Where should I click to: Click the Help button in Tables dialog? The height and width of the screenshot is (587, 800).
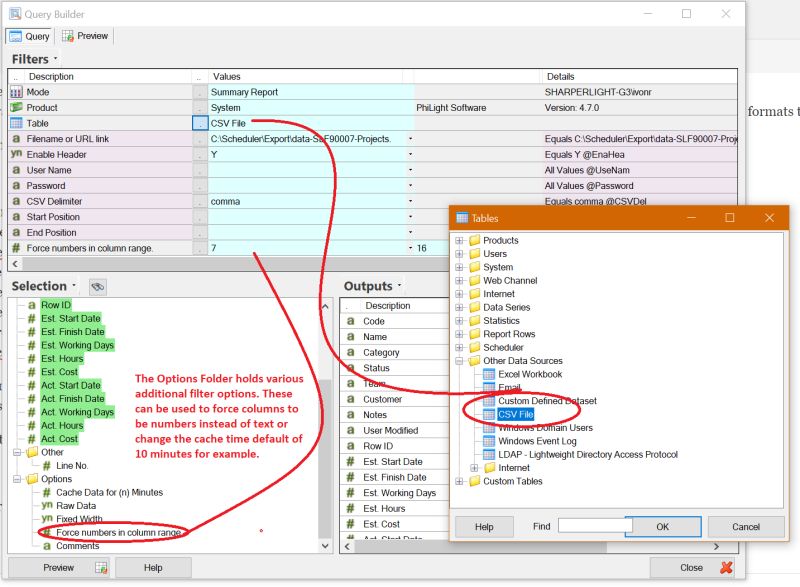[x=485, y=526]
